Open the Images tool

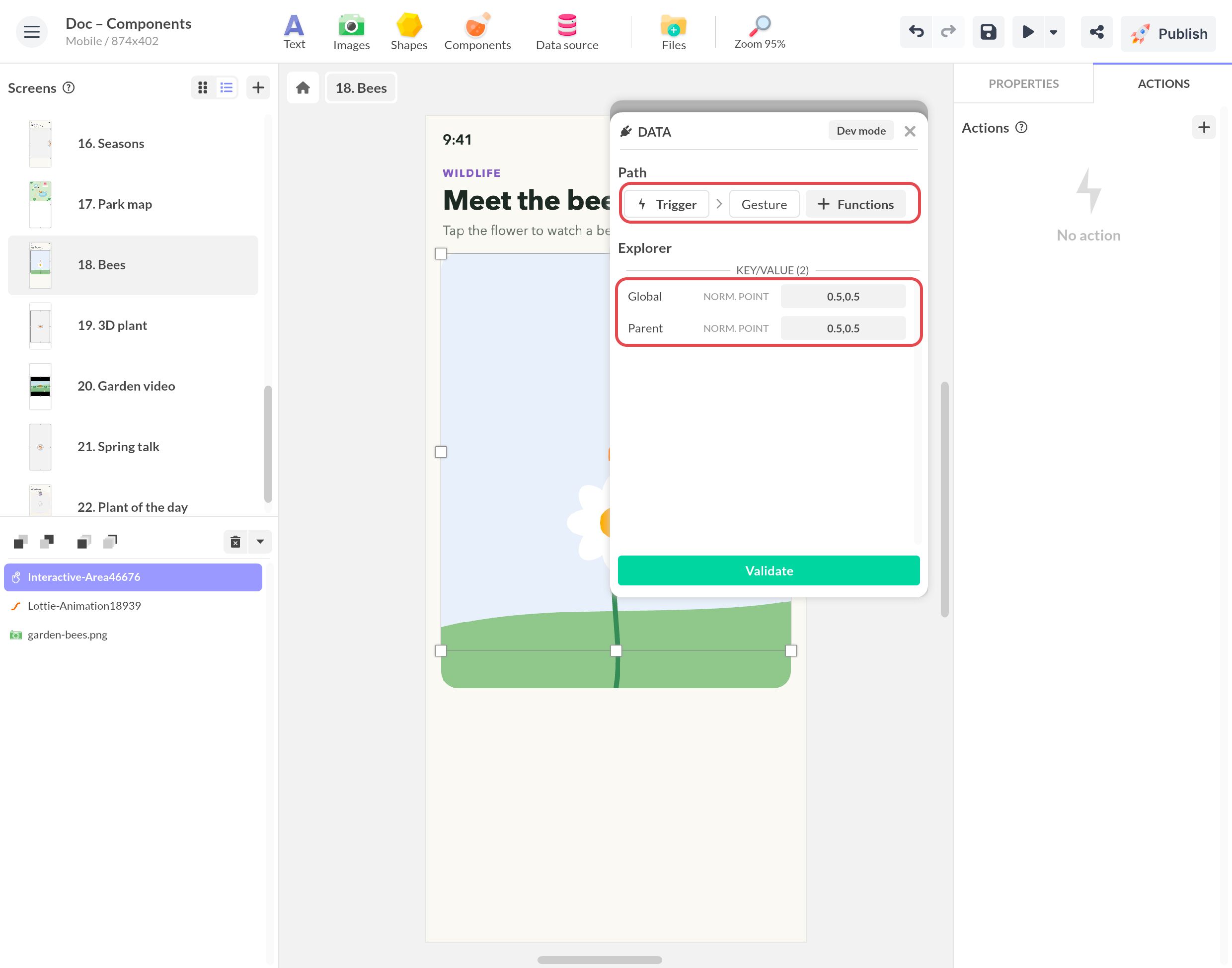tap(351, 32)
